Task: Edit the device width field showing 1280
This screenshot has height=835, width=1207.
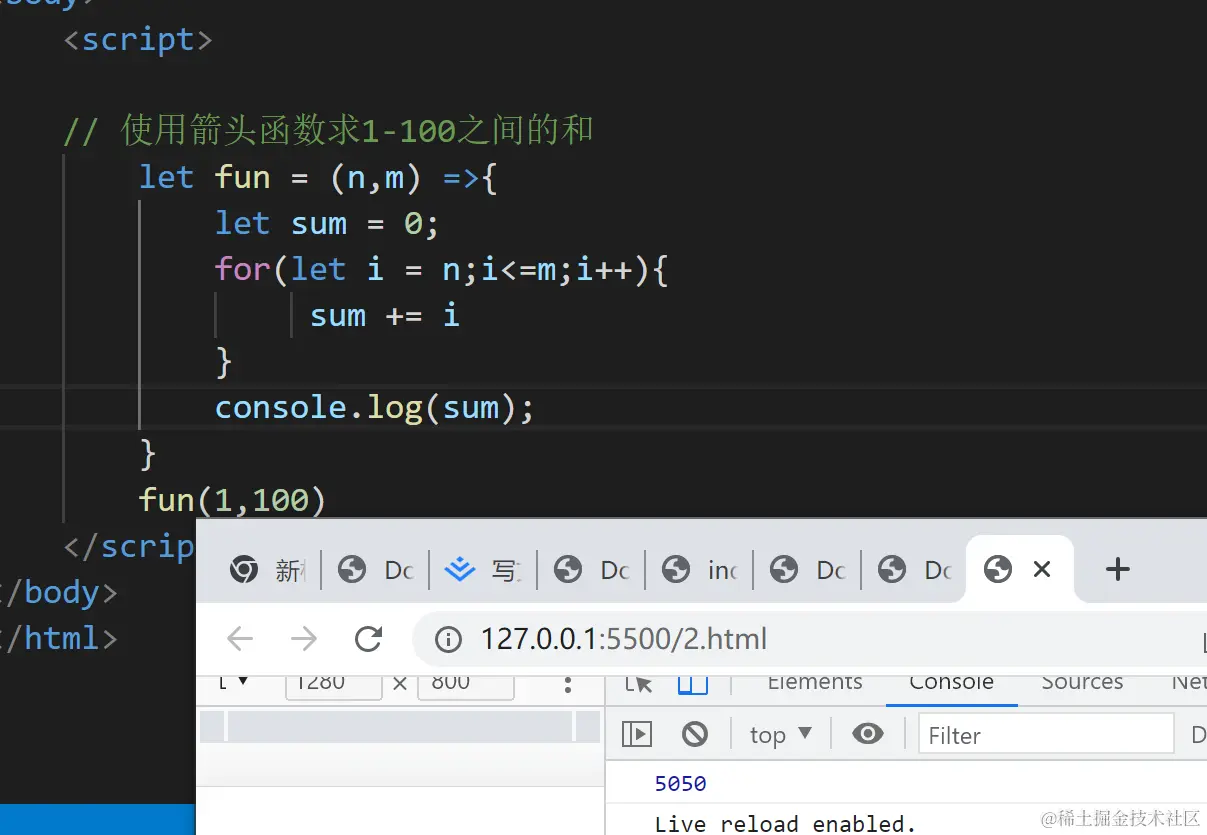Action: (334, 685)
